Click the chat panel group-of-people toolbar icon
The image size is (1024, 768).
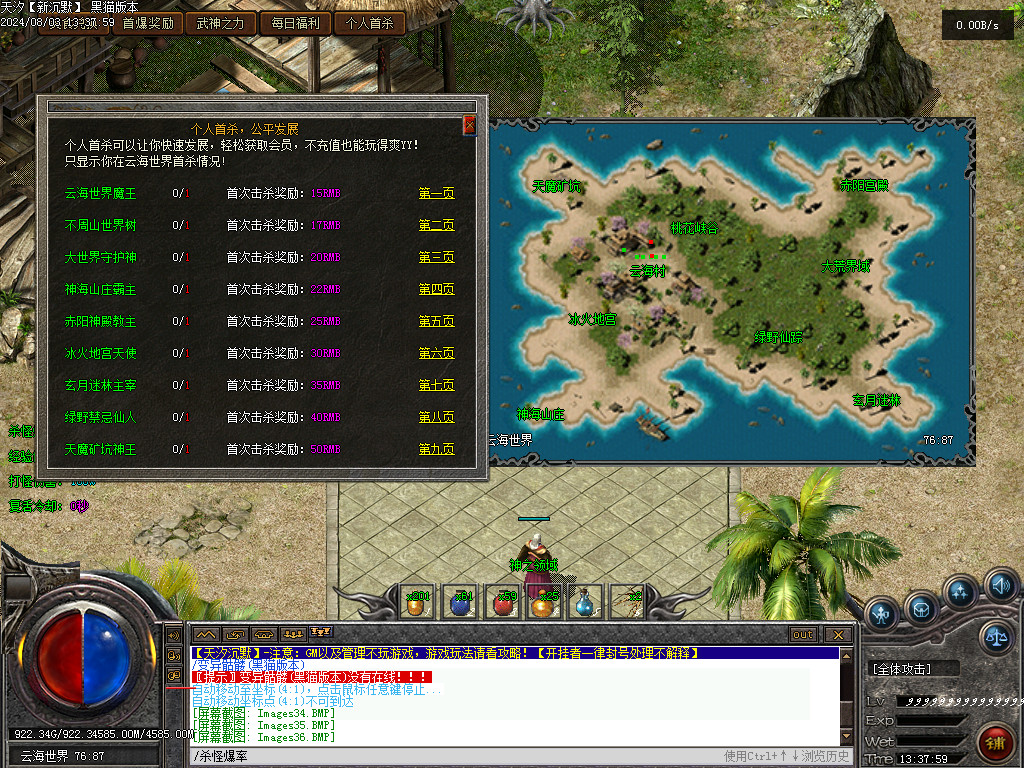click(x=293, y=634)
